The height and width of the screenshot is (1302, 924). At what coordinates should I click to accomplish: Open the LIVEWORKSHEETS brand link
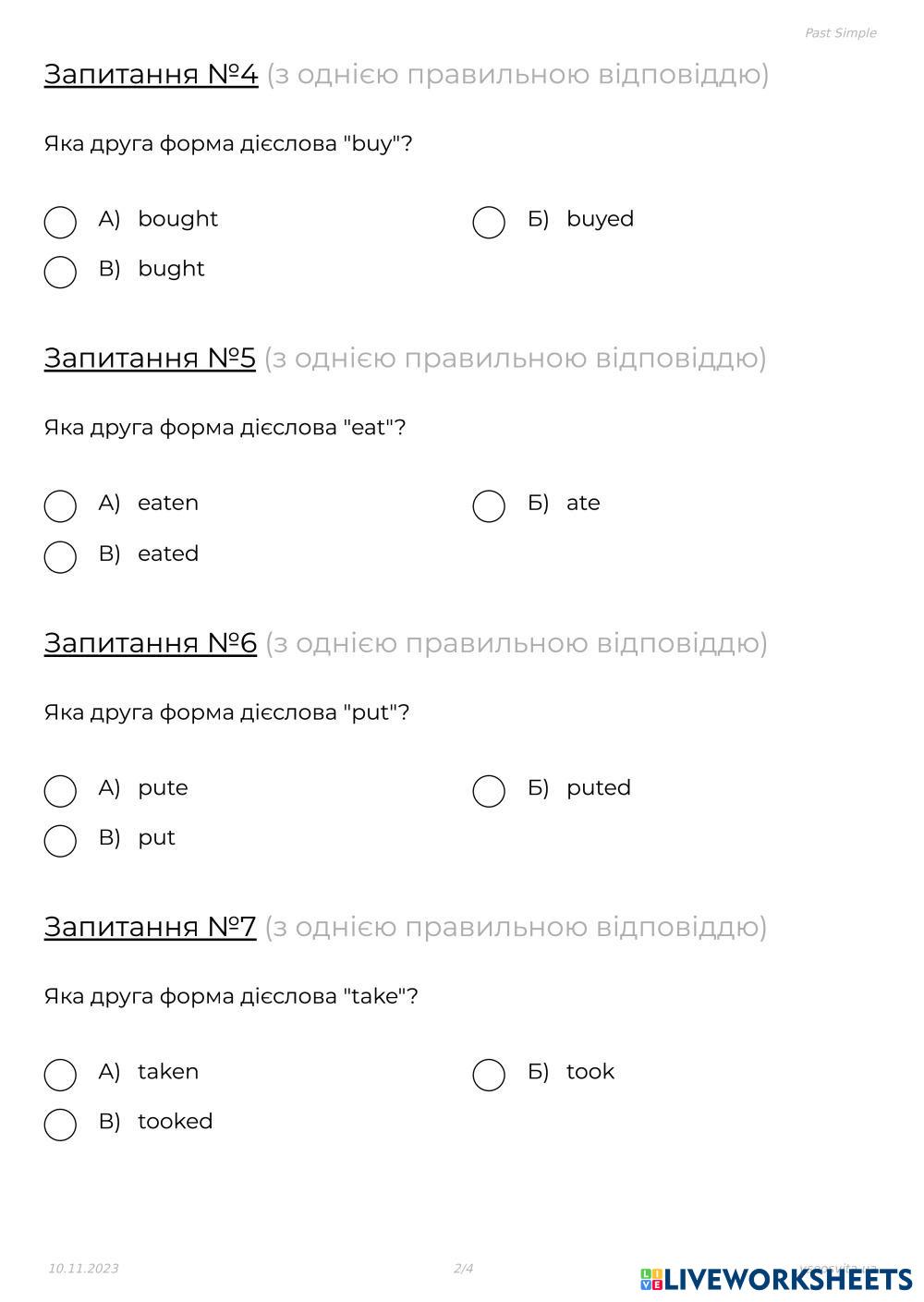[x=788, y=1279]
